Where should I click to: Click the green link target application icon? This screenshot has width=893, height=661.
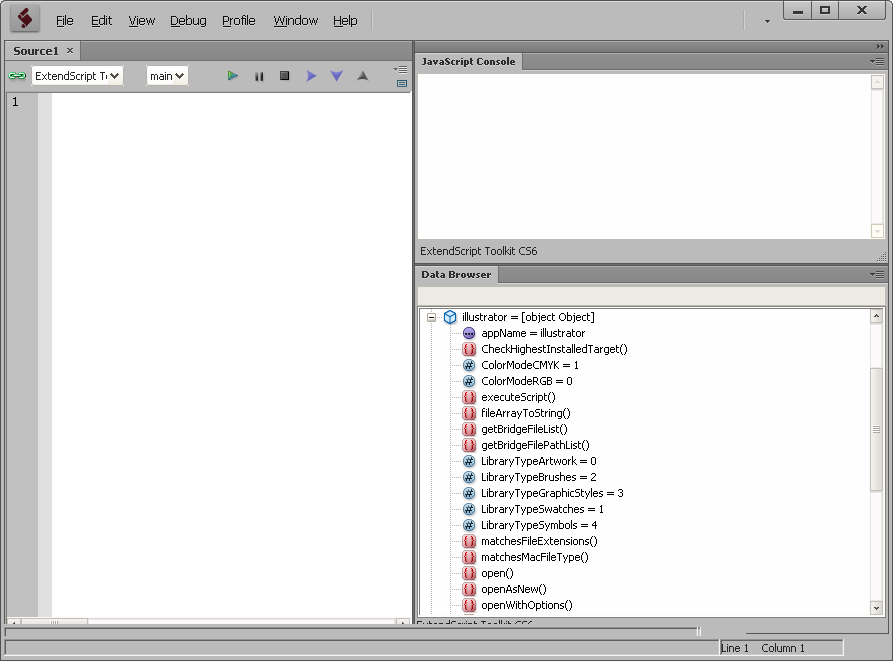pyautogui.click(x=17, y=76)
